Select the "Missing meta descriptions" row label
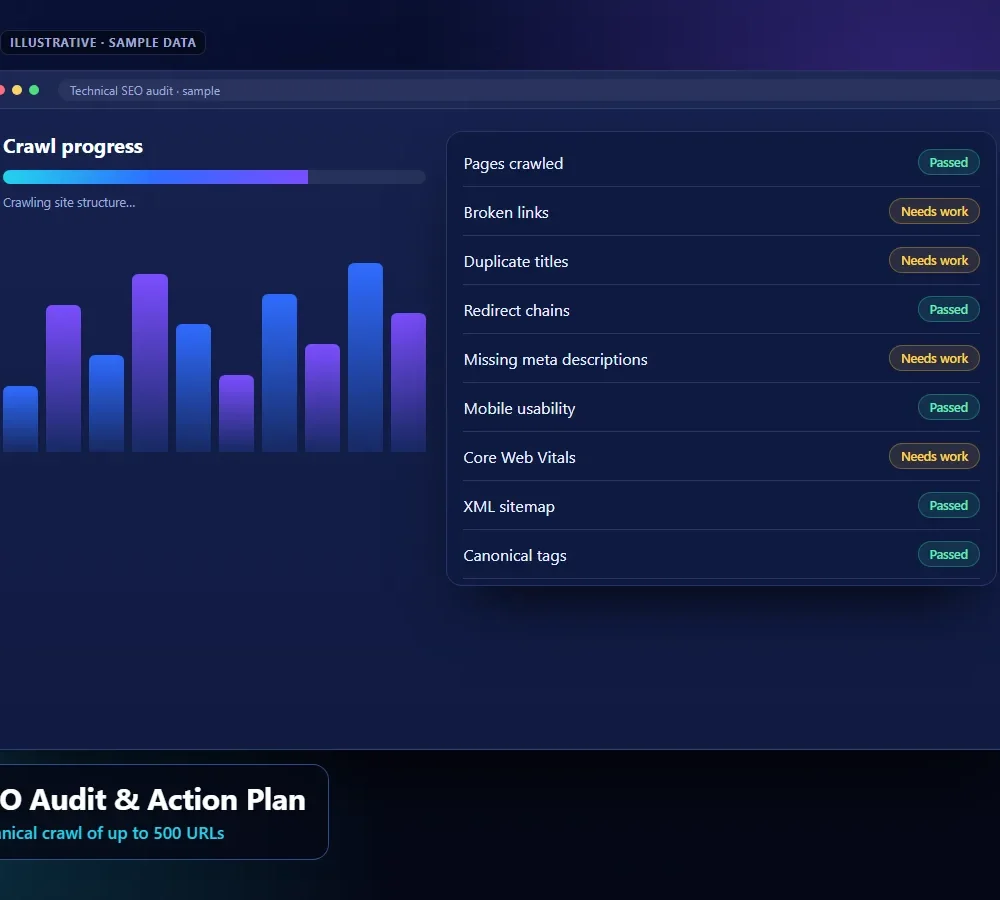Viewport: 1000px width, 900px height. [555, 360]
